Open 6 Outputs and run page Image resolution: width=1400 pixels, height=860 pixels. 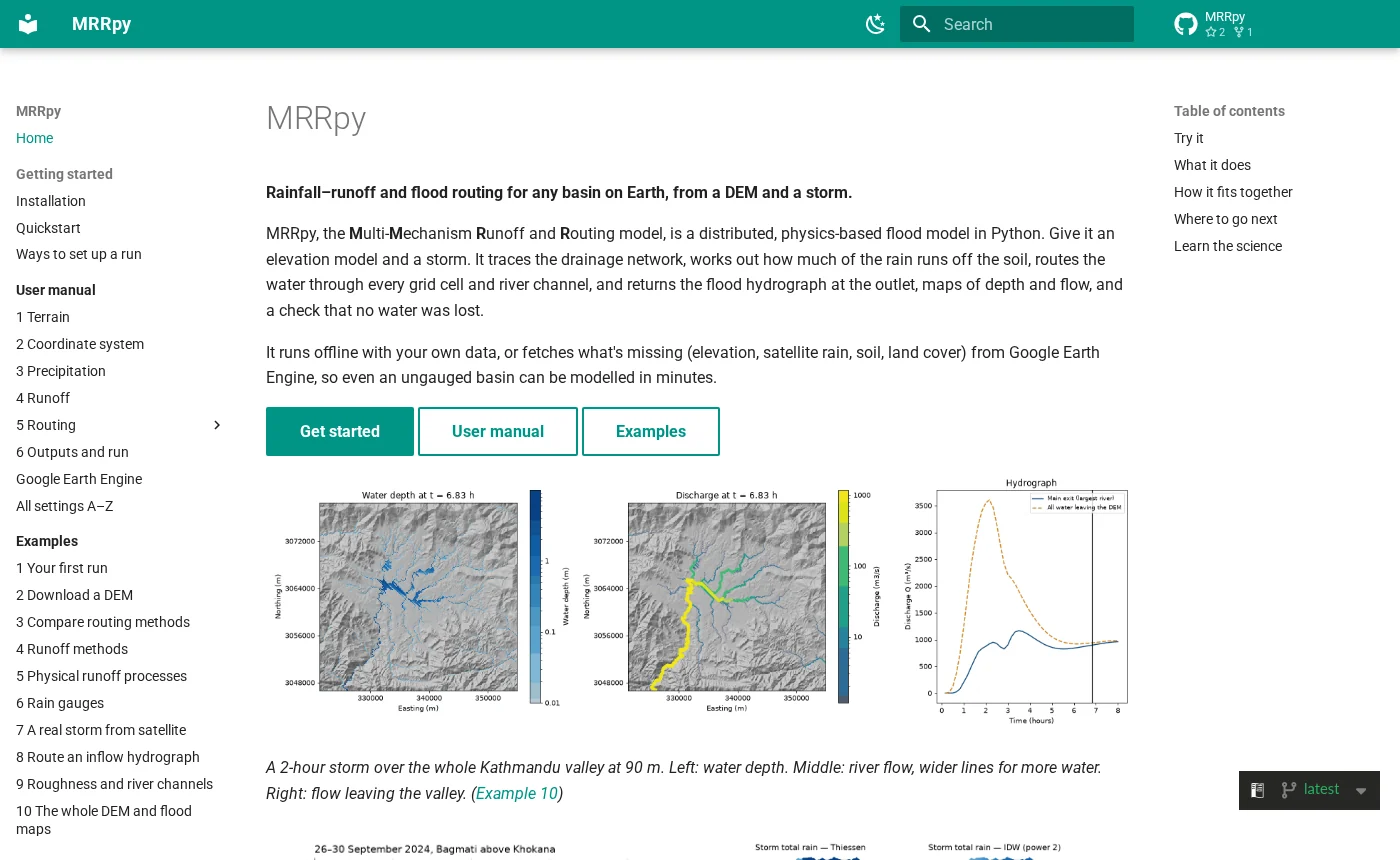coord(72,452)
